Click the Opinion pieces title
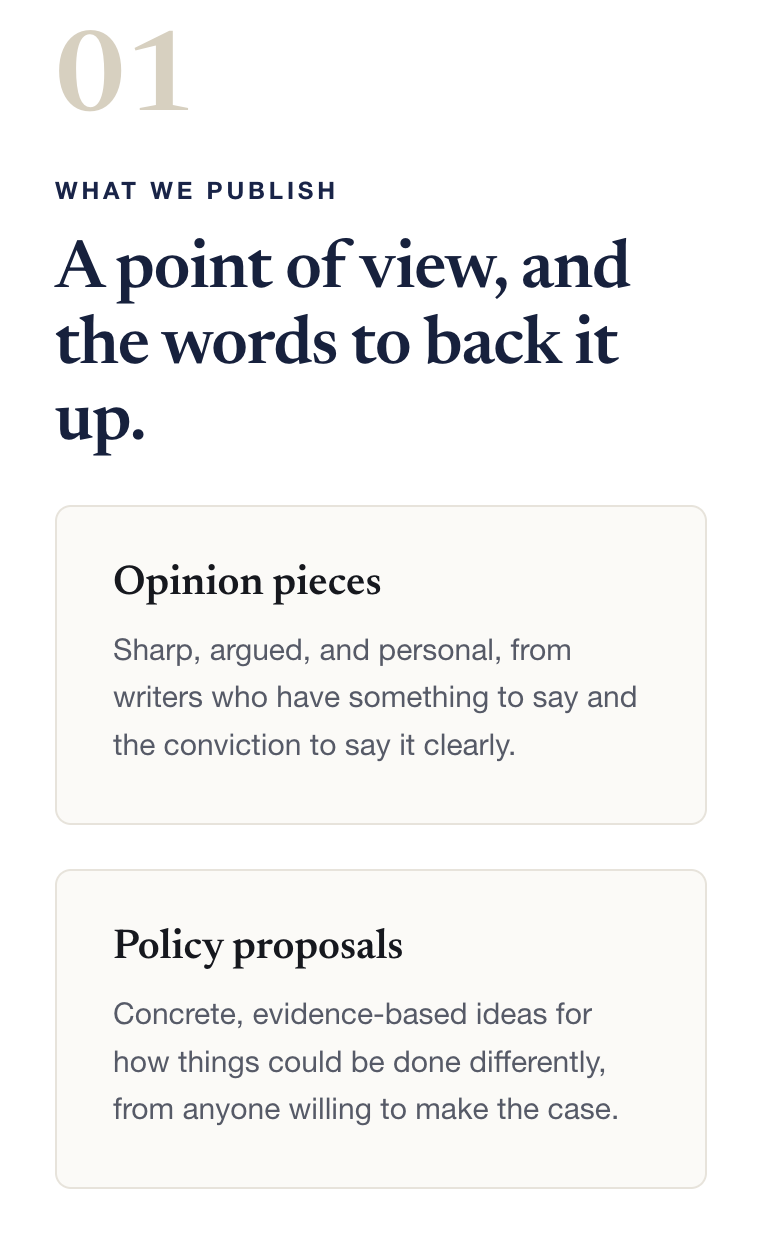Viewport: 760px width, 1240px height. pyautogui.click(x=247, y=581)
